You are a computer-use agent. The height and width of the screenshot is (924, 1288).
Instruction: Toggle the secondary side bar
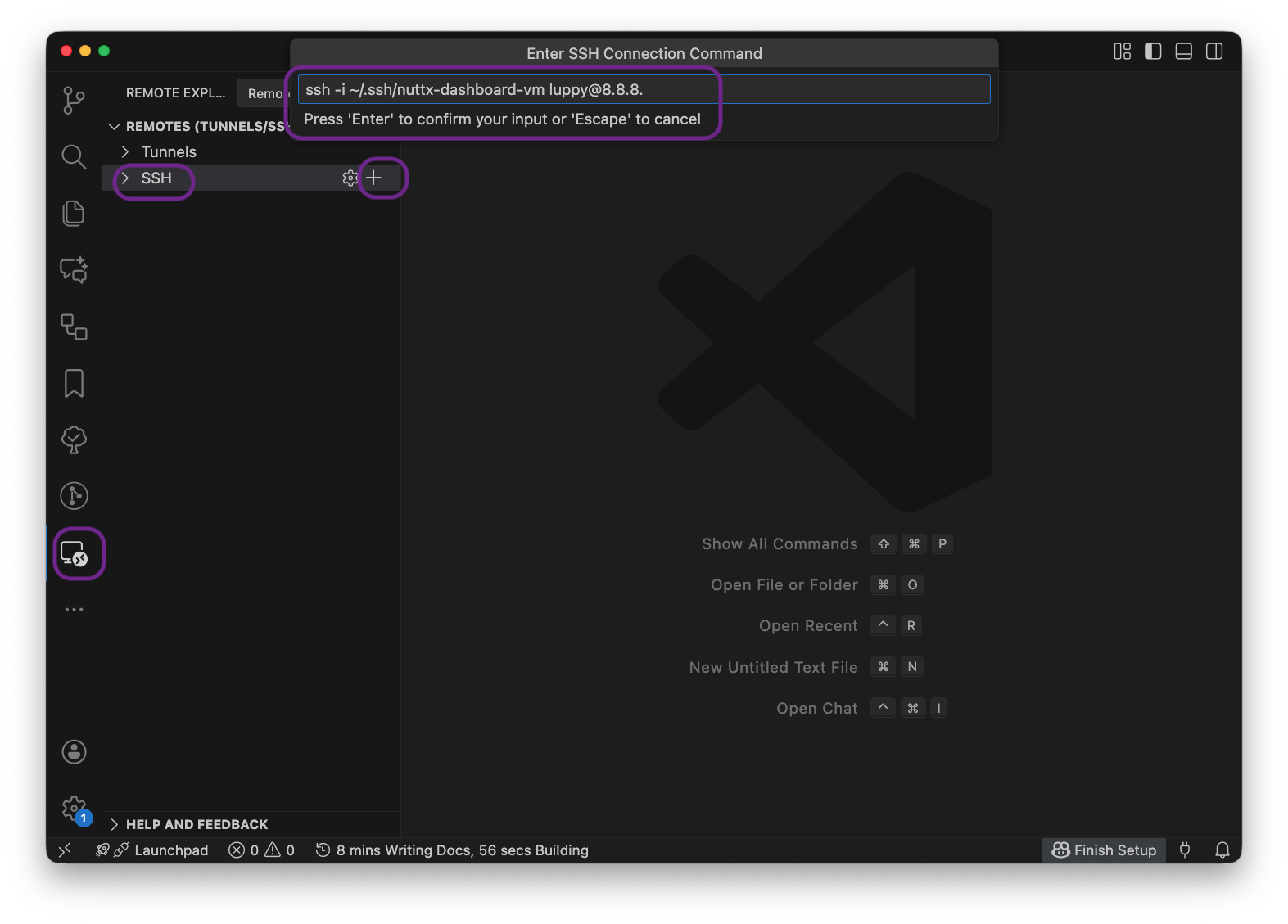[x=1214, y=52]
